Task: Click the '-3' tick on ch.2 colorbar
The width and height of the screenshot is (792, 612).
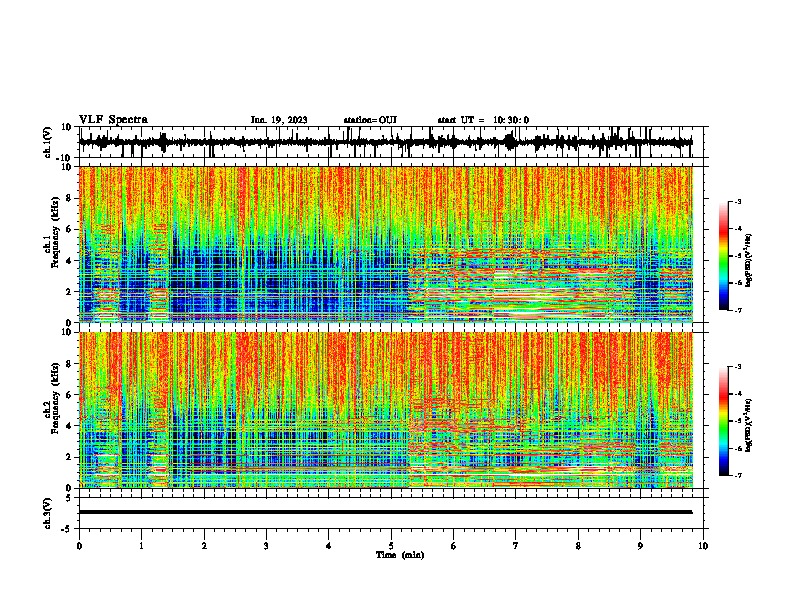Action: pyautogui.click(x=737, y=367)
